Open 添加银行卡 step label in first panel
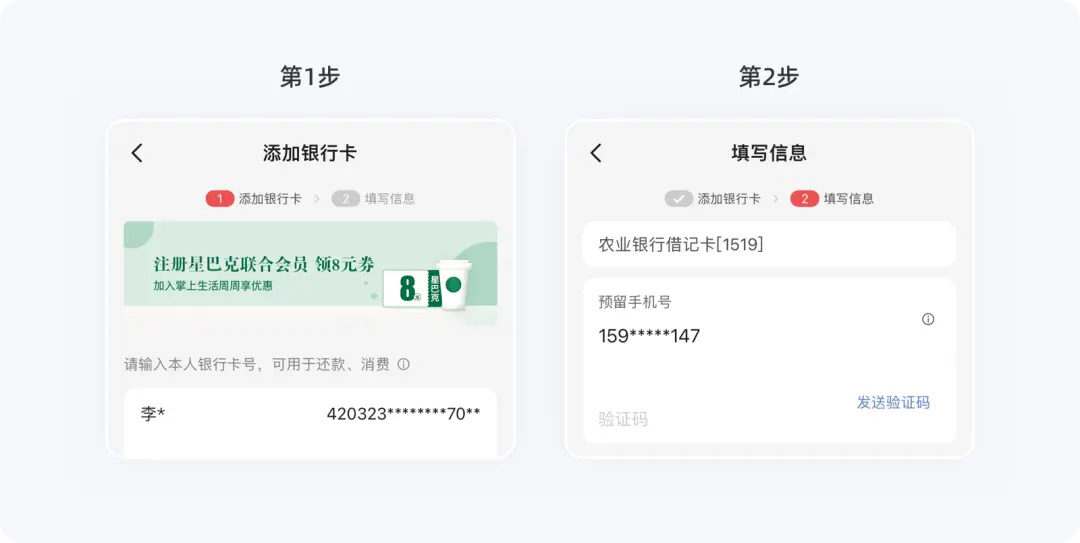This screenshot has width=1080, height=543. click(270, 199)
